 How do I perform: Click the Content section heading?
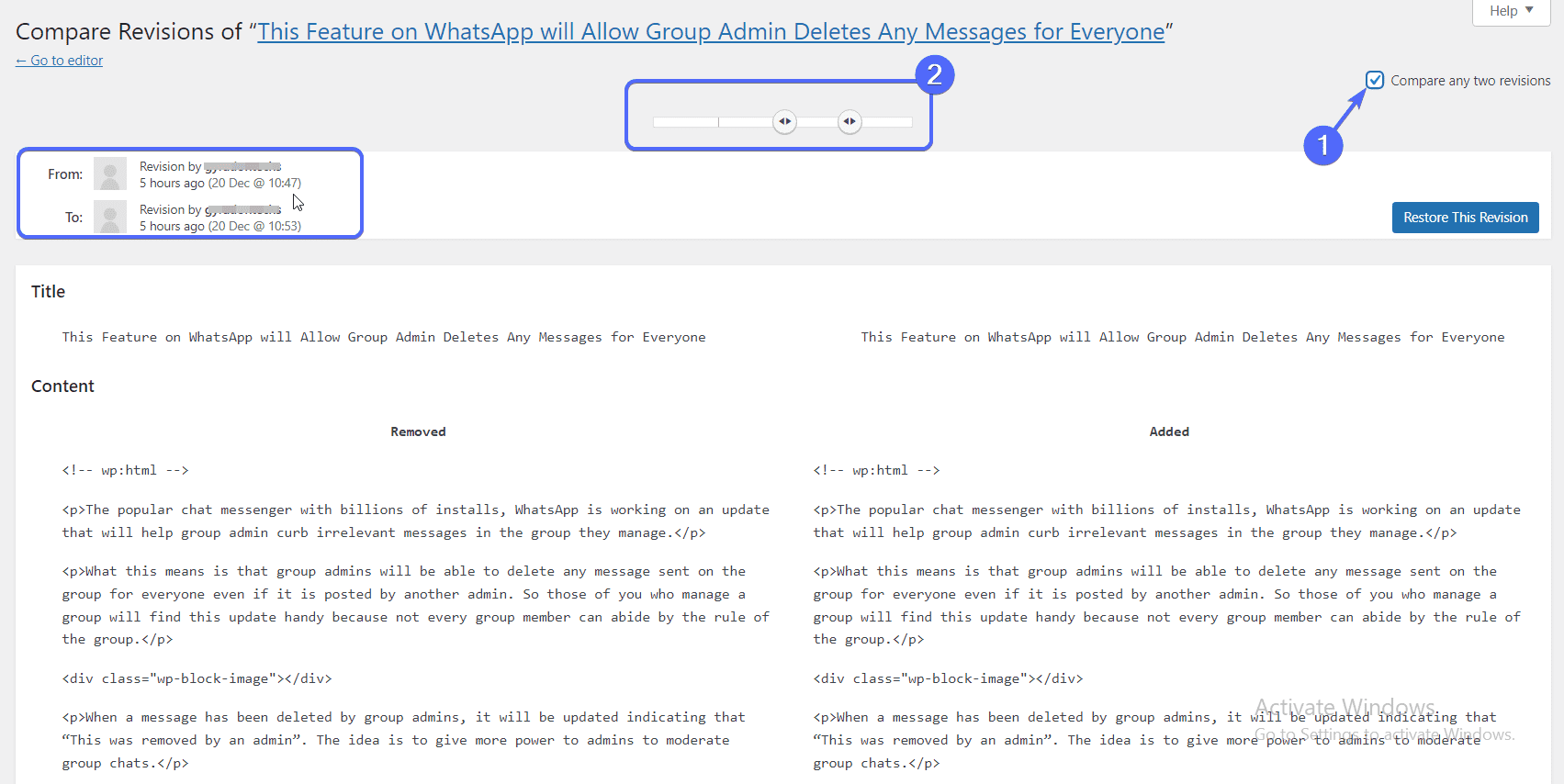tap(62, 386)
